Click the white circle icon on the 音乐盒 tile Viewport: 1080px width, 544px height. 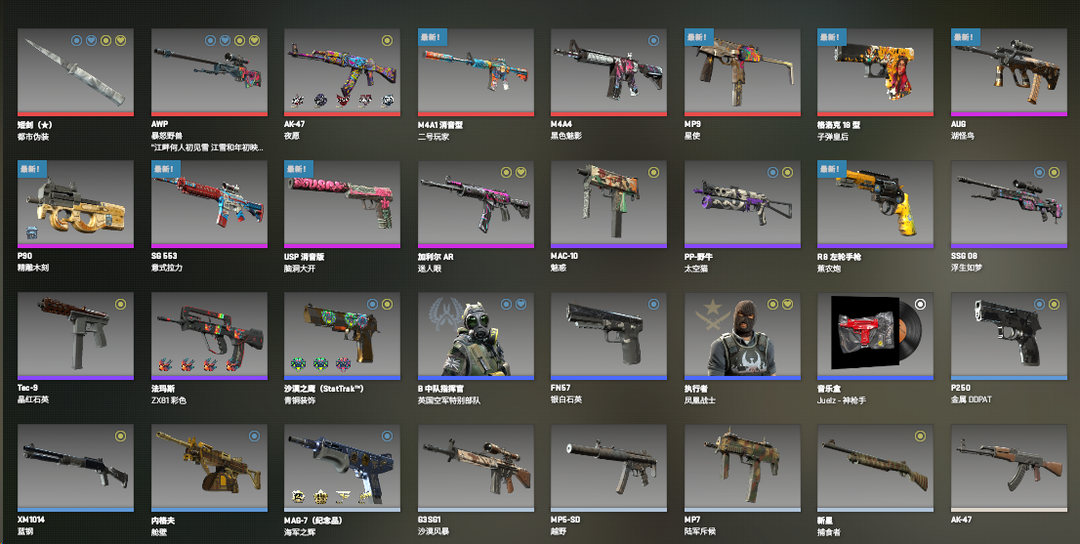(920, 304)
